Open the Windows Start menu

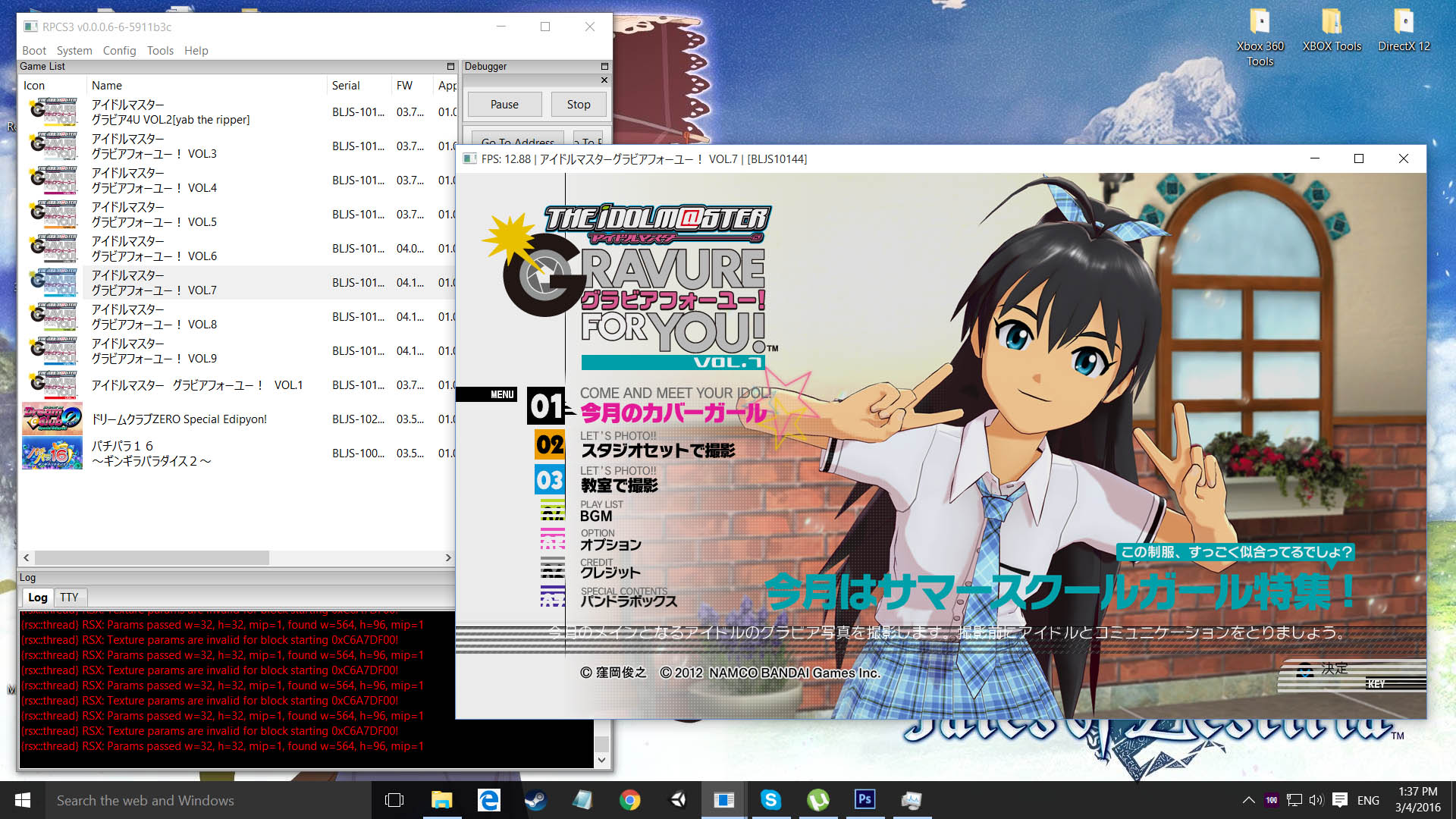(x=22, y=800)
